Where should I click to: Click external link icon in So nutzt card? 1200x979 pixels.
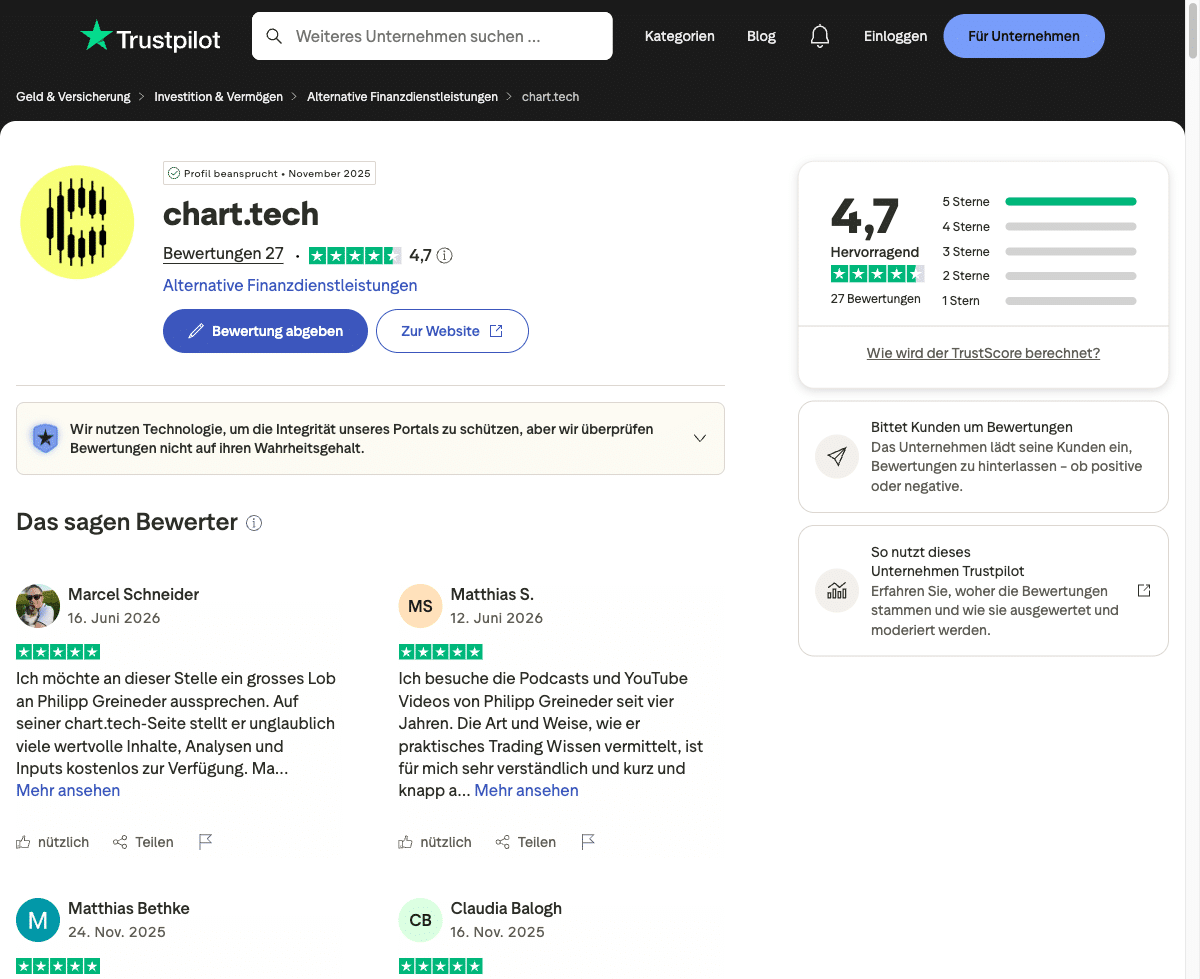click(1144, 590)
